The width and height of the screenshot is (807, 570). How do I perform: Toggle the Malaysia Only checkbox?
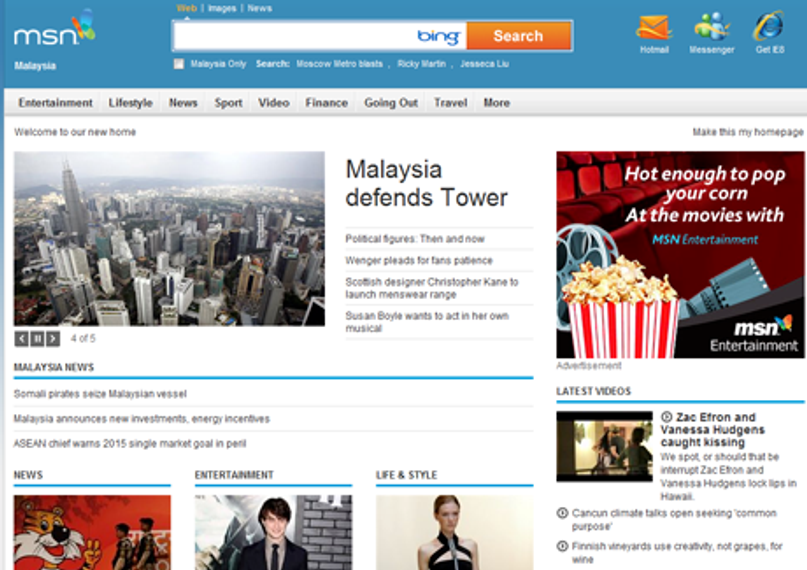(179, 64)
